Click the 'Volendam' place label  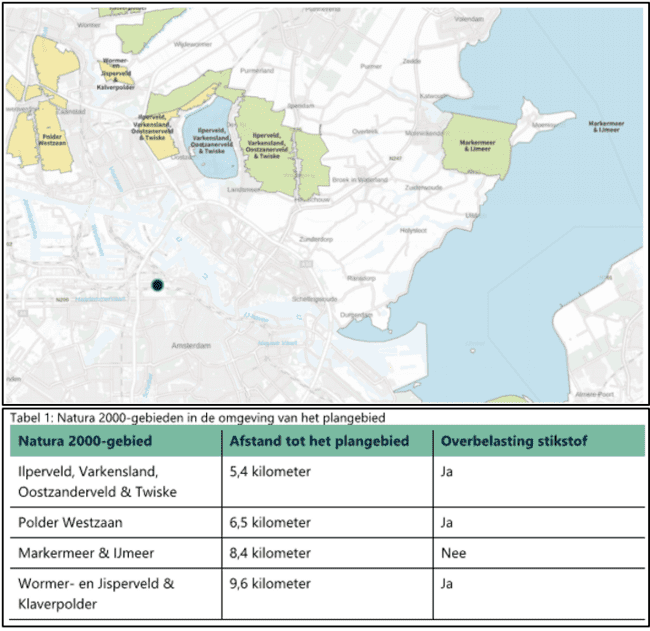click(x=469, y=19)
